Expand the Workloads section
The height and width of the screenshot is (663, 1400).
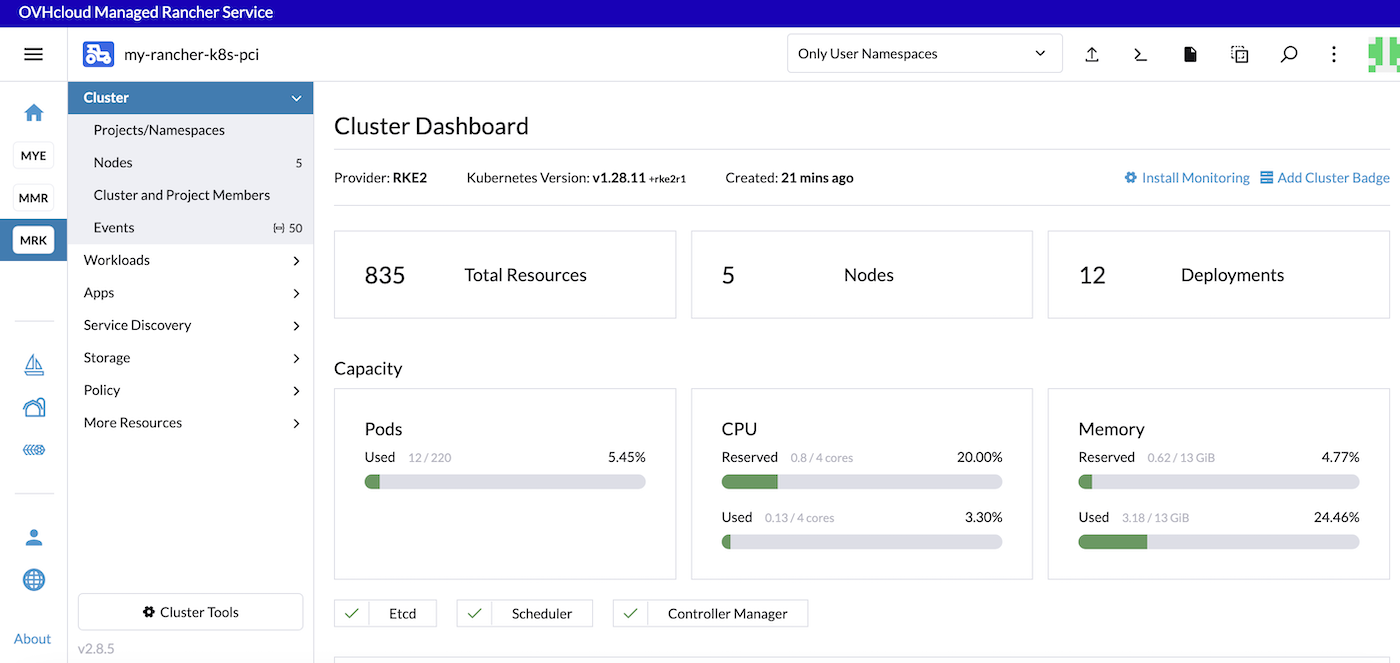pyautogui.click(x=190, y=260)
